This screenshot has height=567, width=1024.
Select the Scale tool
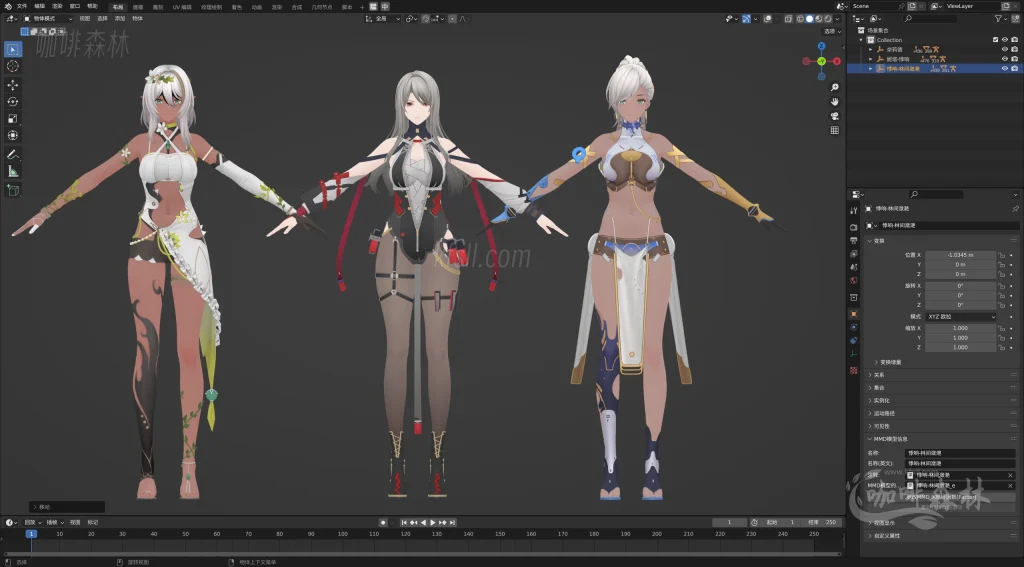click(12, 119)
